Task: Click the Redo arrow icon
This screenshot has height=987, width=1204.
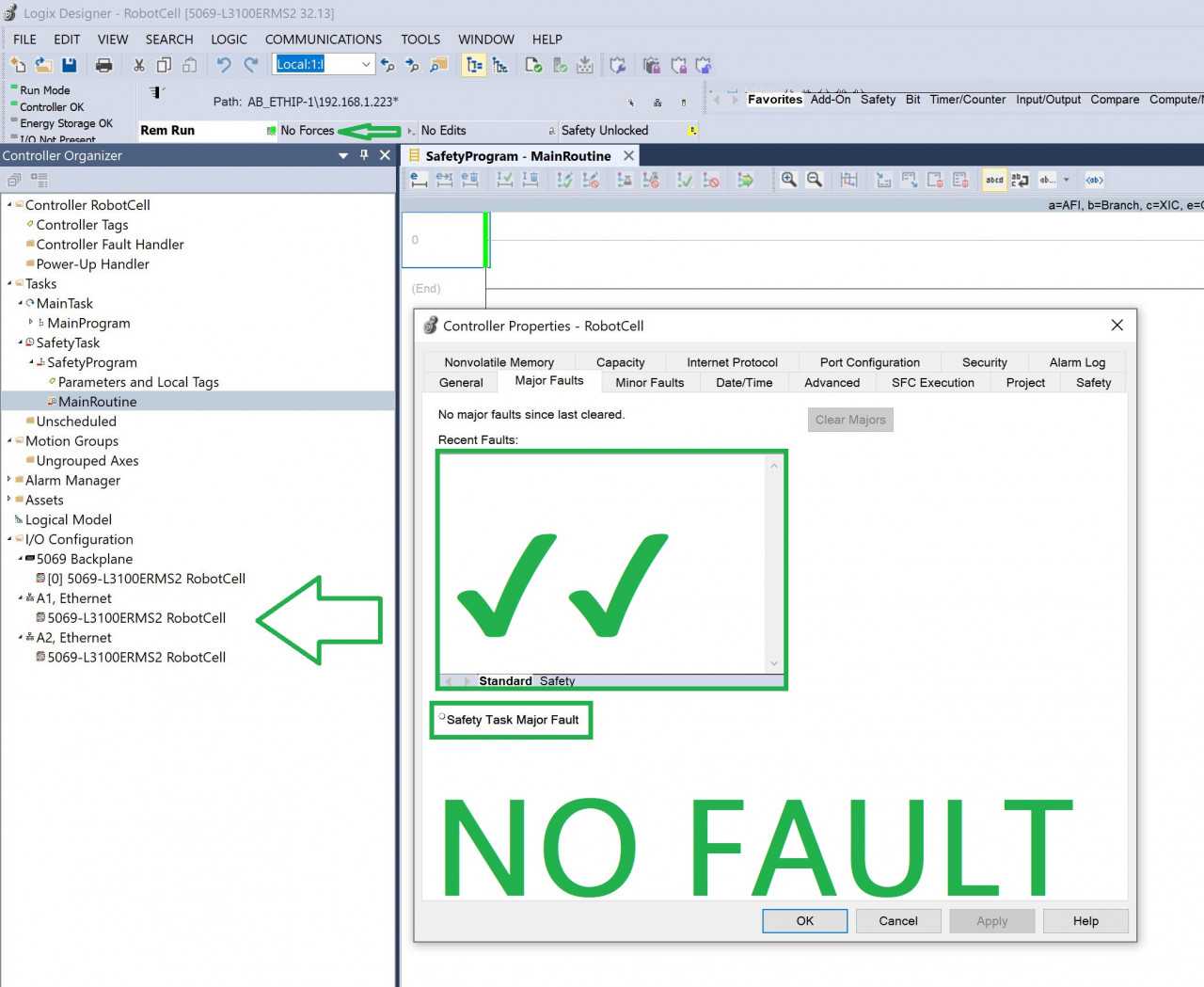Action: [250, 65]
